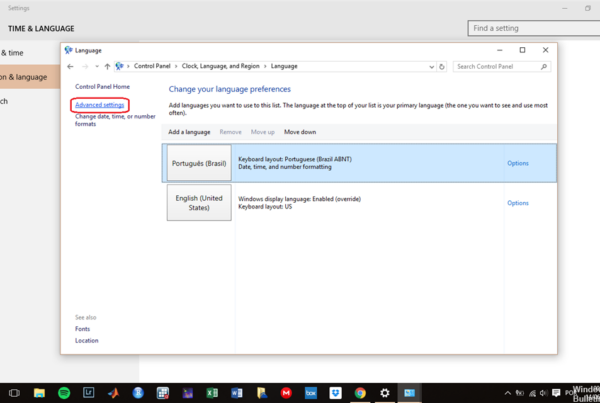This screenshot has width=600, height=403.
Task: Click the Language window title icon
Action: click(x=68, y=50)
